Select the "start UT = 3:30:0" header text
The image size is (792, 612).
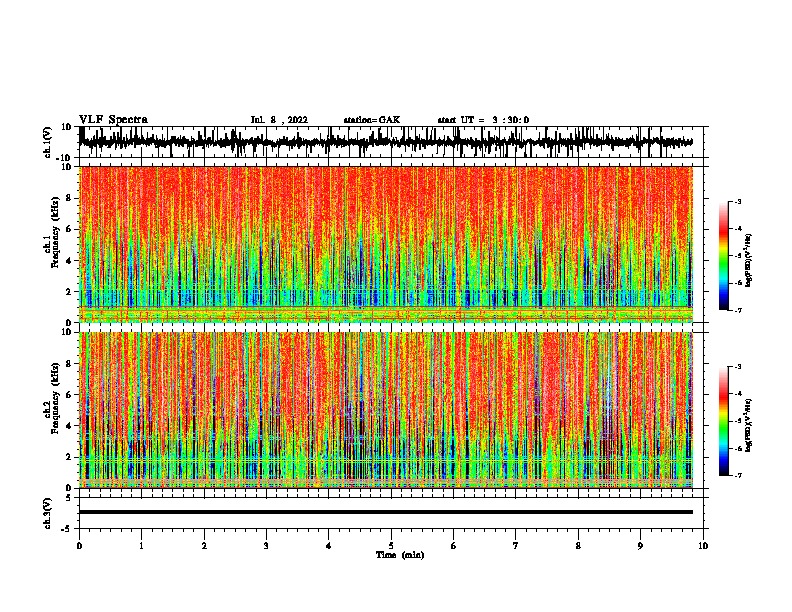pos(483,120)
